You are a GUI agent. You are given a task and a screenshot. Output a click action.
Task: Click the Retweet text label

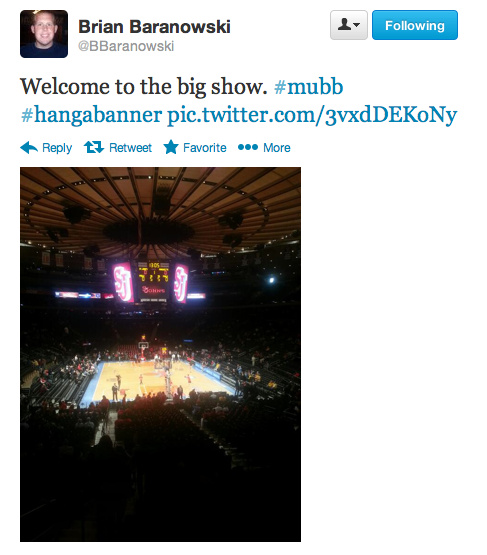click(130, 148)
